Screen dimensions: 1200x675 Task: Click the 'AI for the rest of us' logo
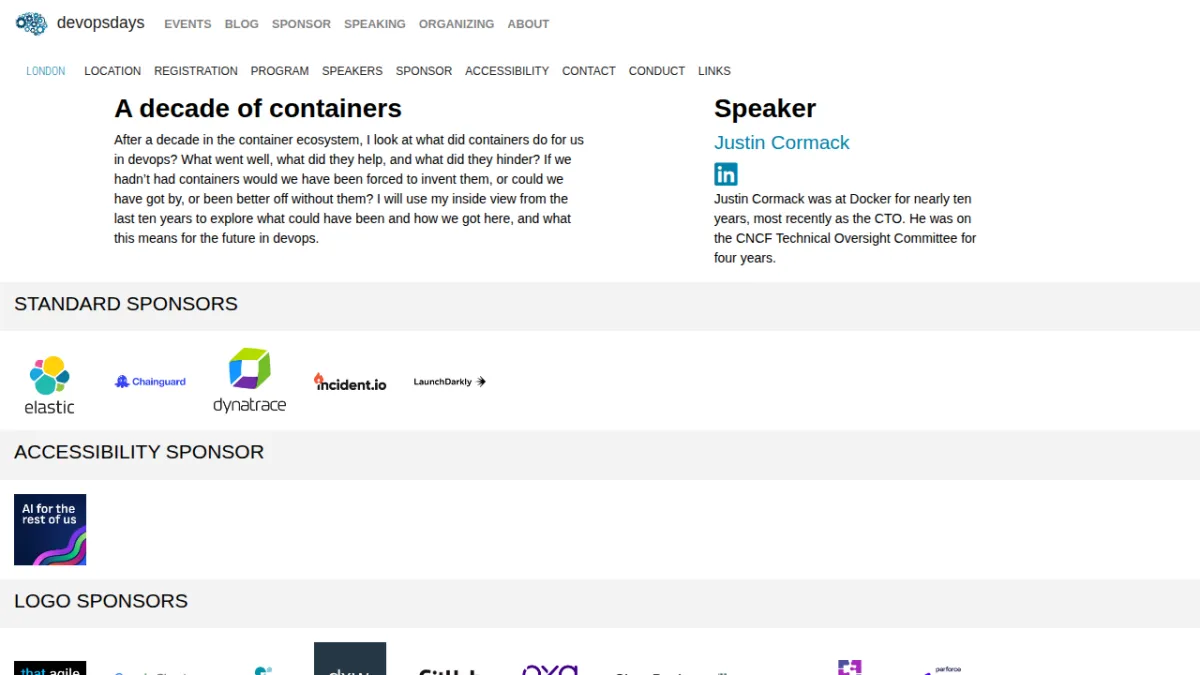pos(50,530)
